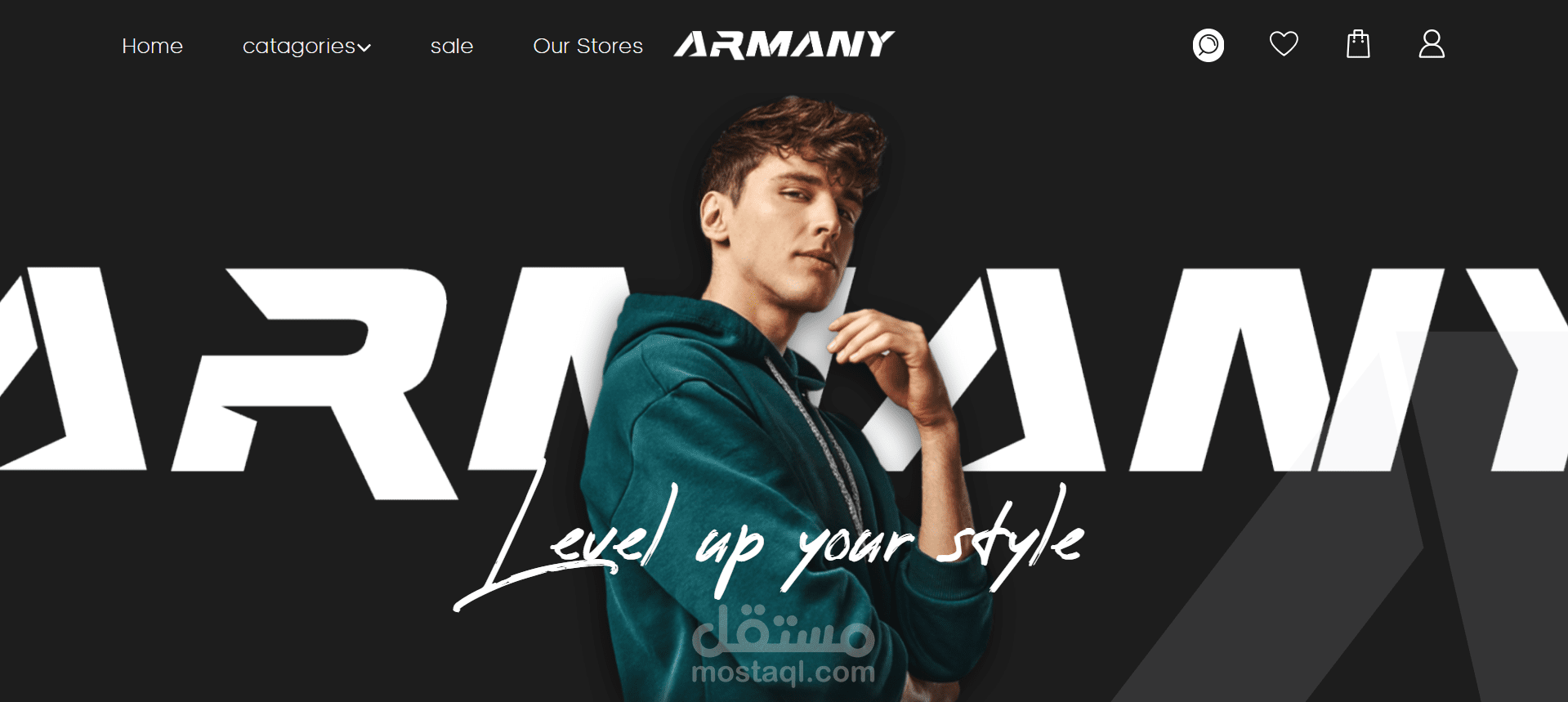Open the shopping bag cart icon
The image size is (1568, 702).
tap(1358, 44)
